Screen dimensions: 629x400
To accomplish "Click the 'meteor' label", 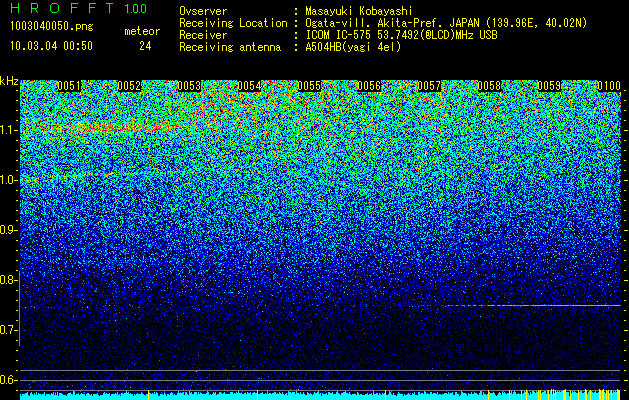I will (142, 31).
